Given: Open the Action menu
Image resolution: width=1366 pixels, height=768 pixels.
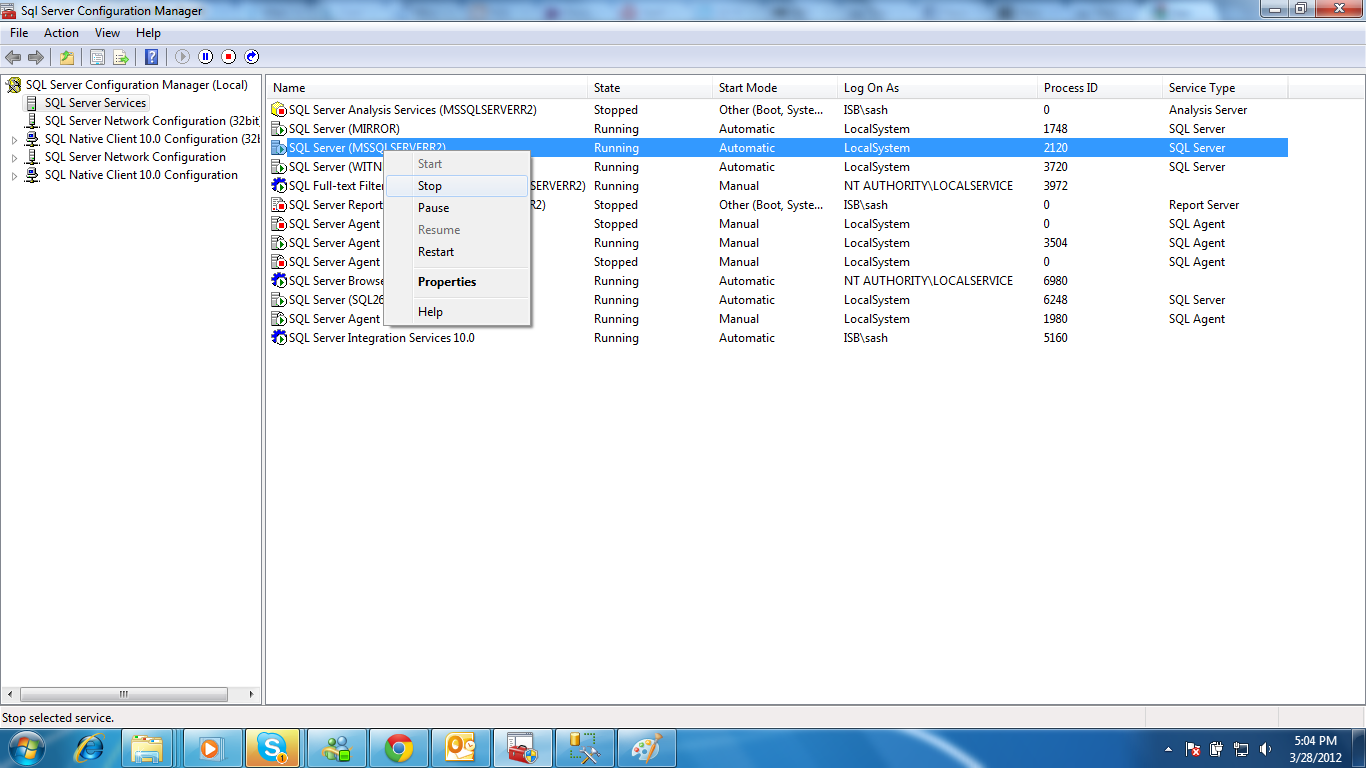Looking at the screenshot, I should tap(61, 33).
